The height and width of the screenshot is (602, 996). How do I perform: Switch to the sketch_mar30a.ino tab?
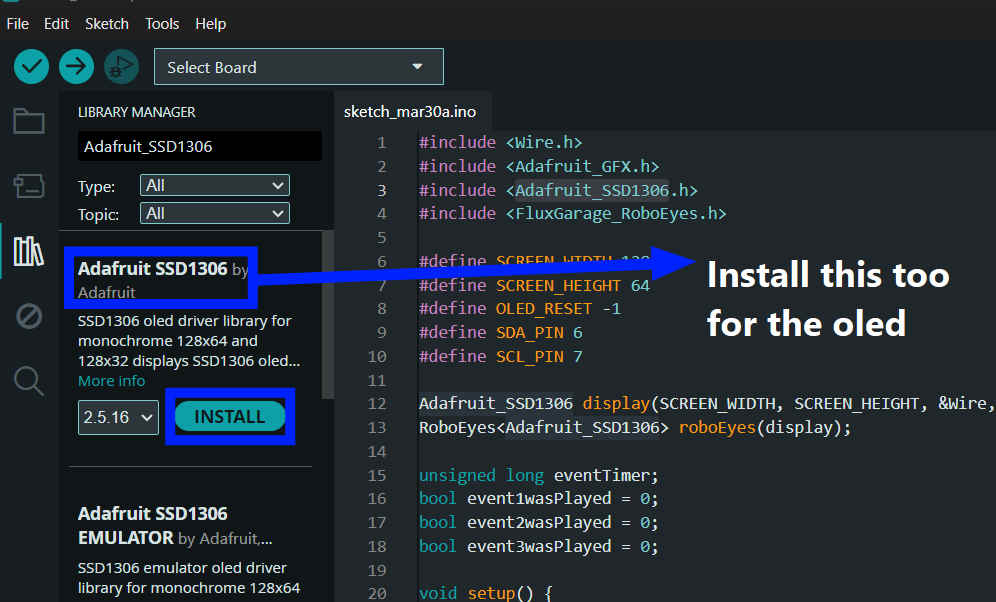coord(410,112)
